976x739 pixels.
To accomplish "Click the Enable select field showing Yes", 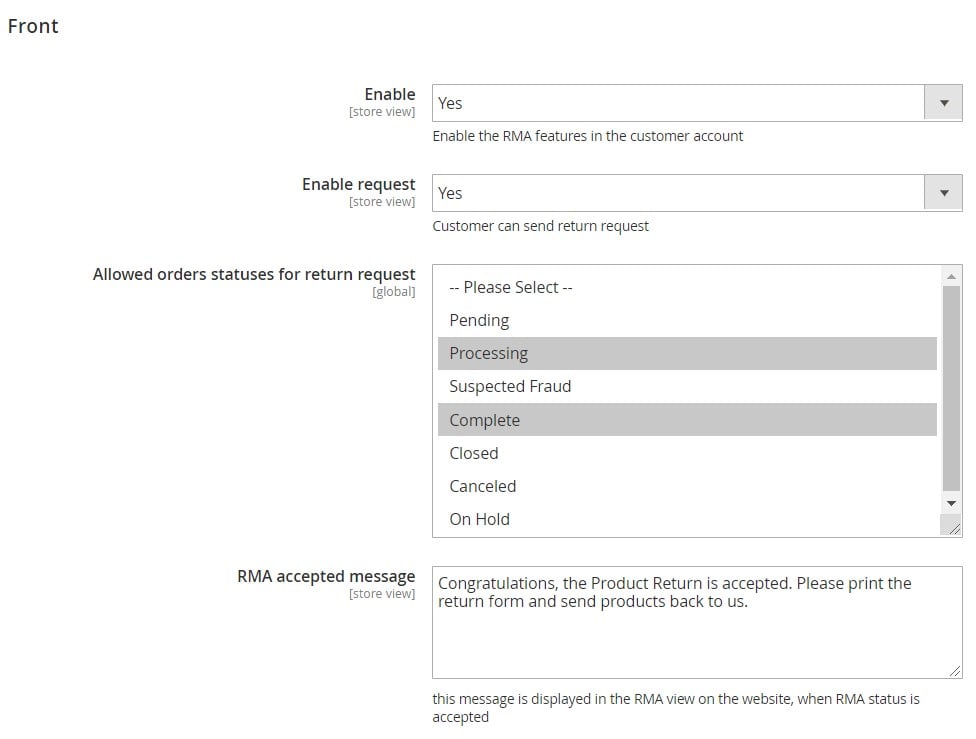I will 697,103.
